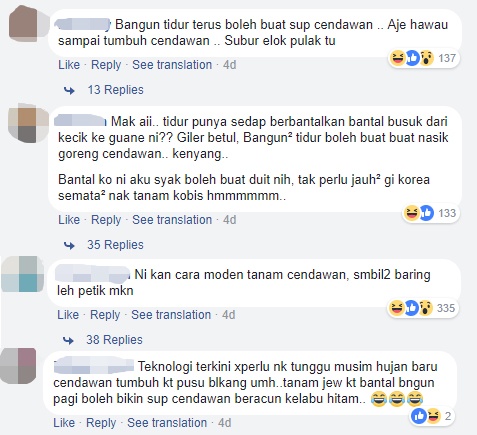
Task: Reply to the 'Teknologi terkini' comment
Action: 101,423
